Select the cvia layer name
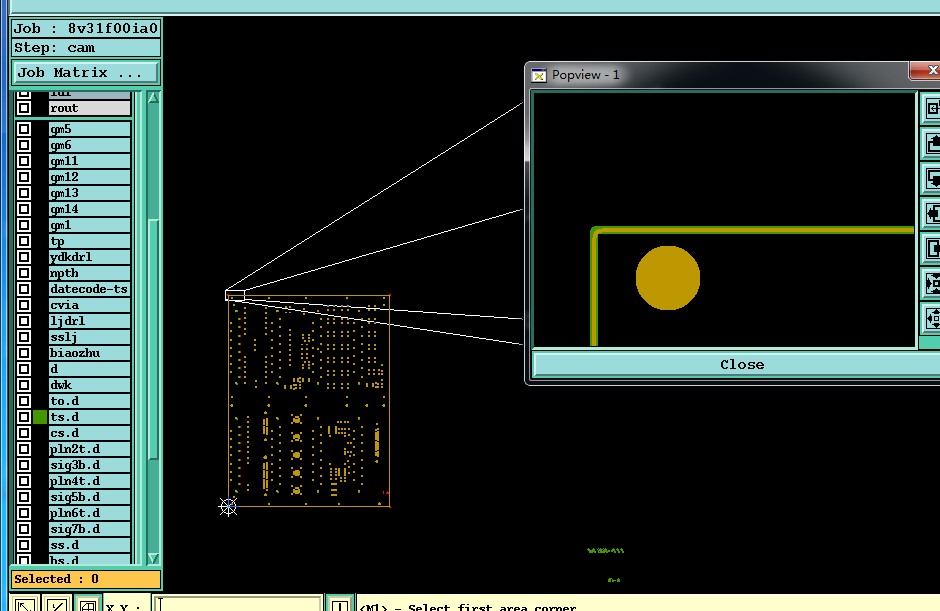The height and width of the screenshot is (611, 940). pos(89,305)
